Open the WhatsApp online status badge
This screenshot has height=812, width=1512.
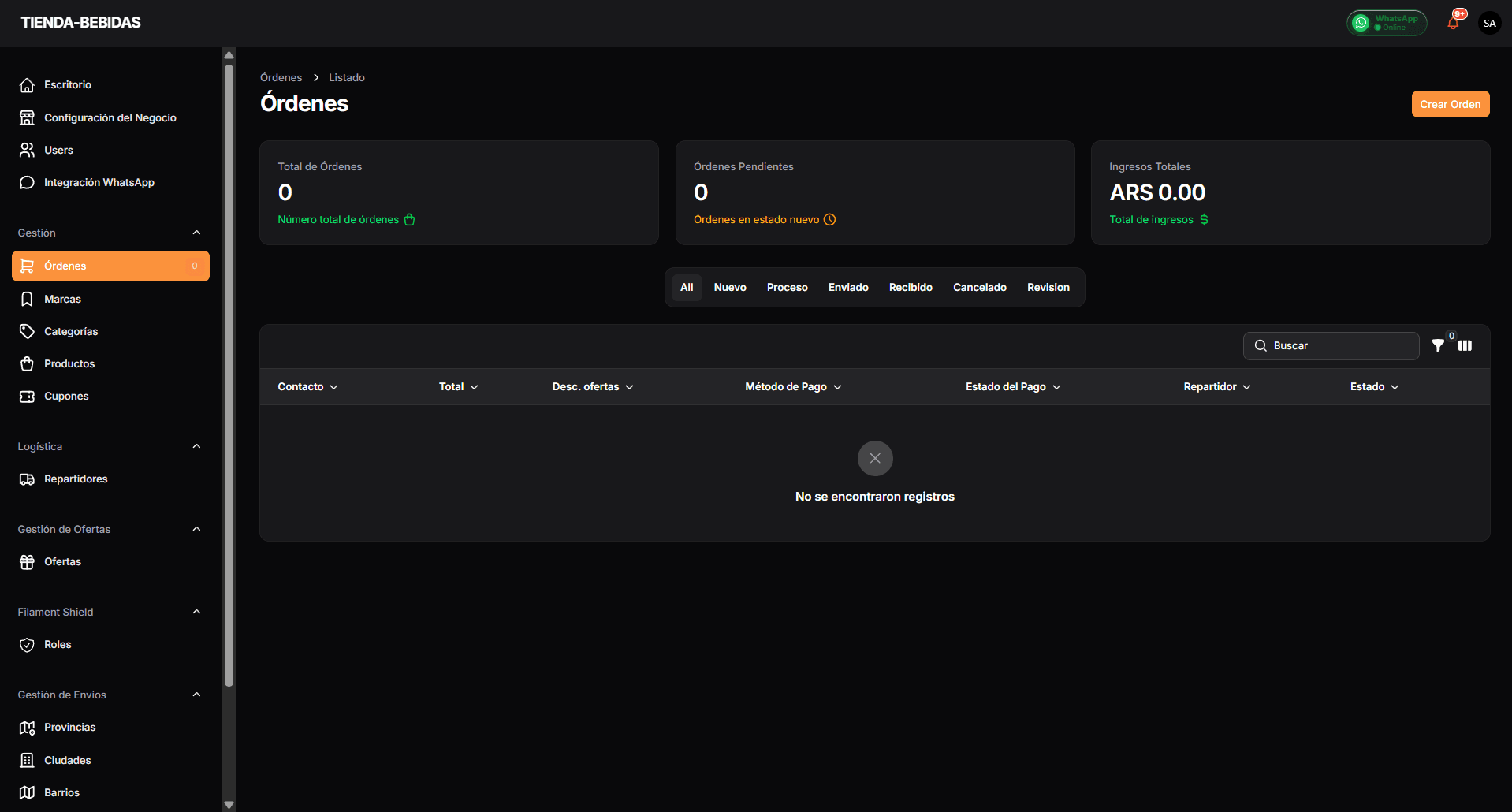[x=1387, y=23]
